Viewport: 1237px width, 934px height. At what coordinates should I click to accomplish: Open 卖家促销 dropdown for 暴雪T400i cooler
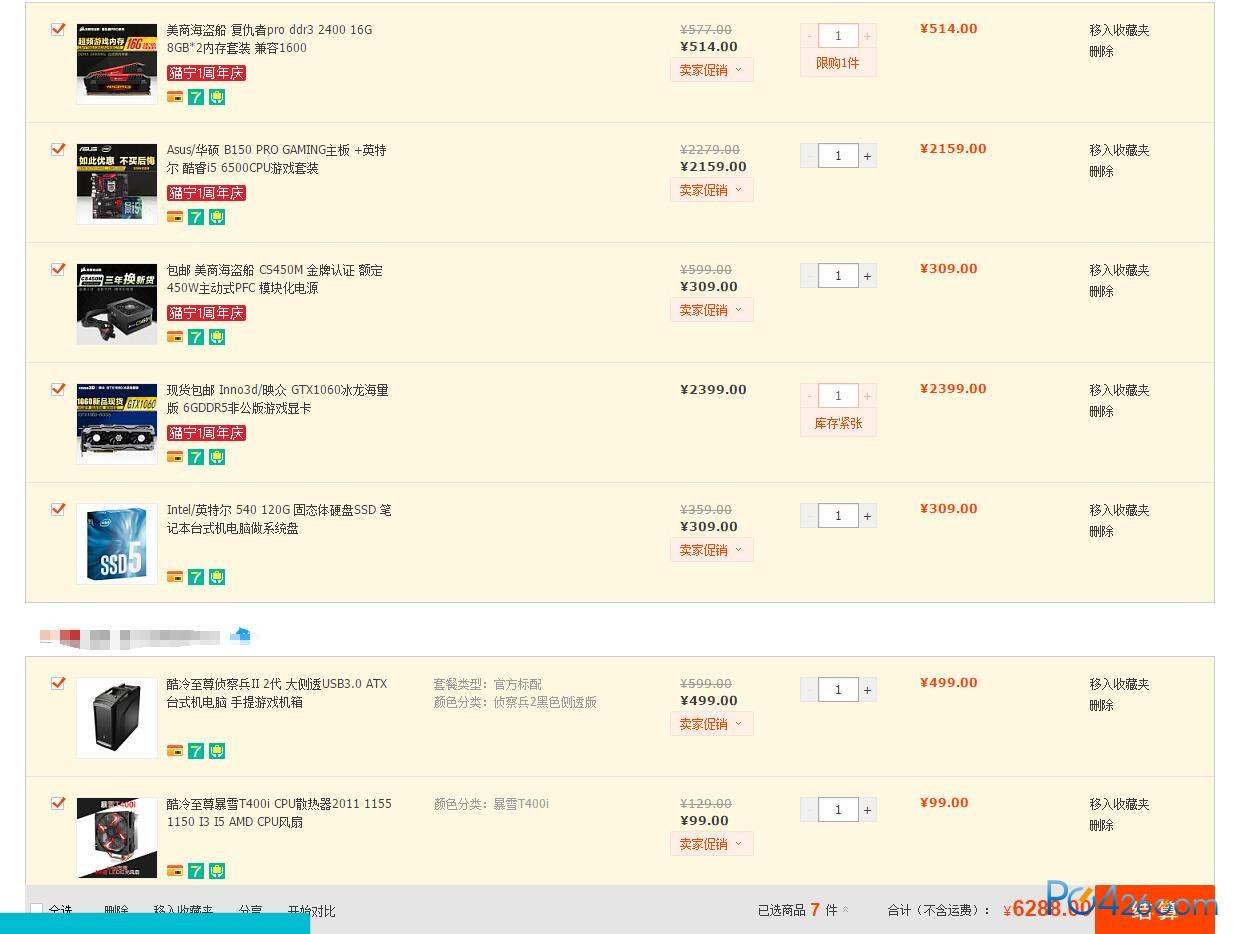tap(711, 844)
